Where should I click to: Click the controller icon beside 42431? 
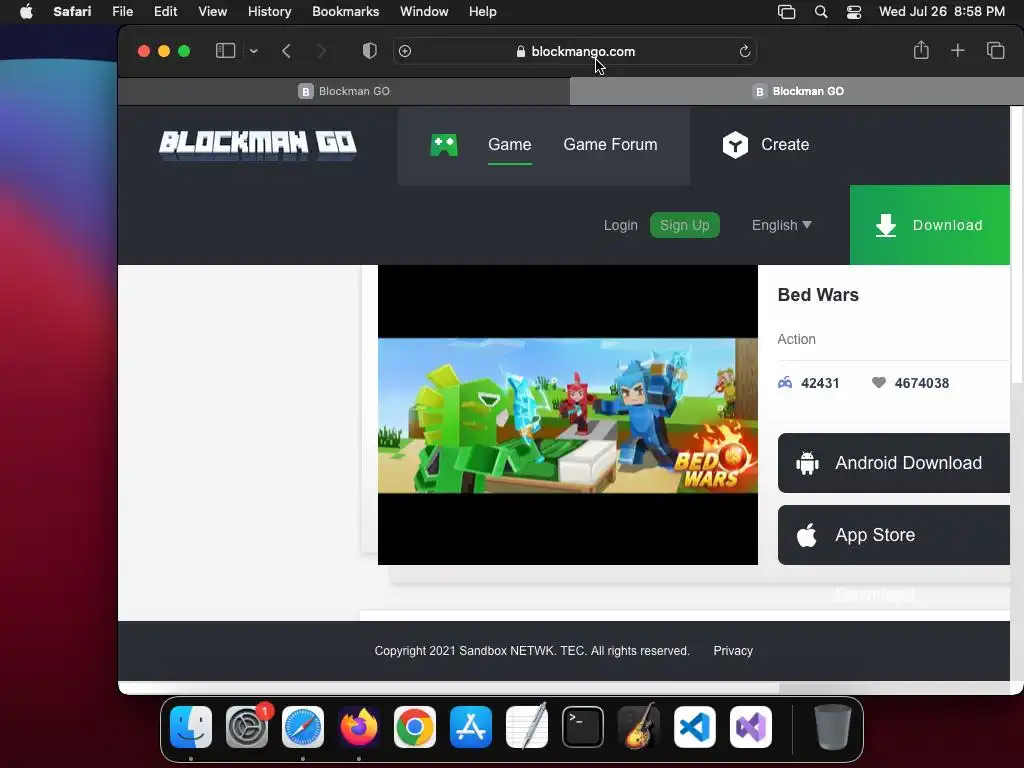[785, 383]
